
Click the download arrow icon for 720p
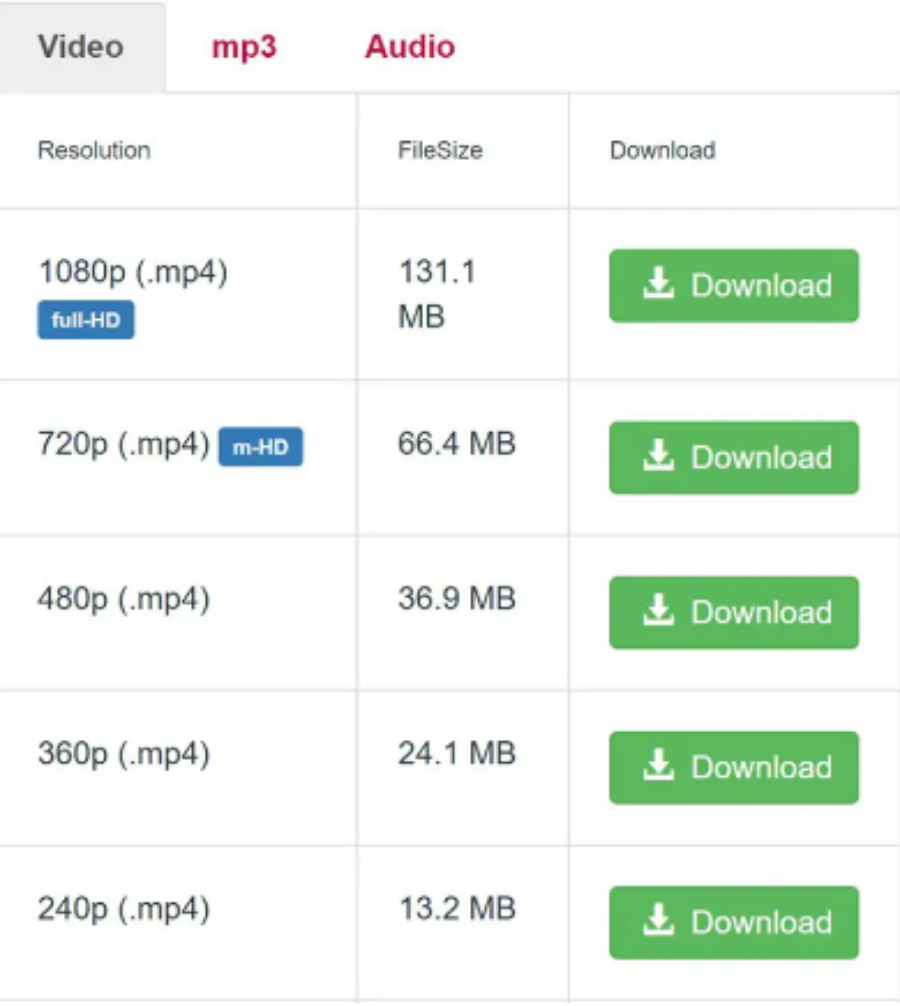click(658, 457)
